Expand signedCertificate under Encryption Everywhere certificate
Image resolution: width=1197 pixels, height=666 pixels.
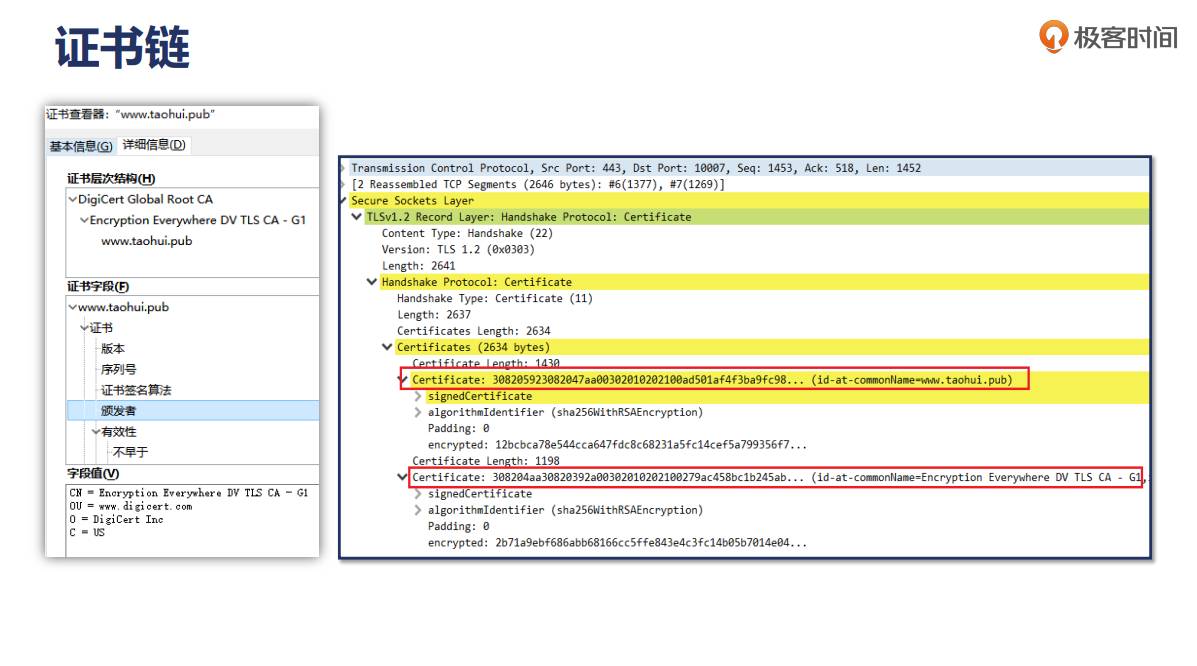click(x=418, y=493)
